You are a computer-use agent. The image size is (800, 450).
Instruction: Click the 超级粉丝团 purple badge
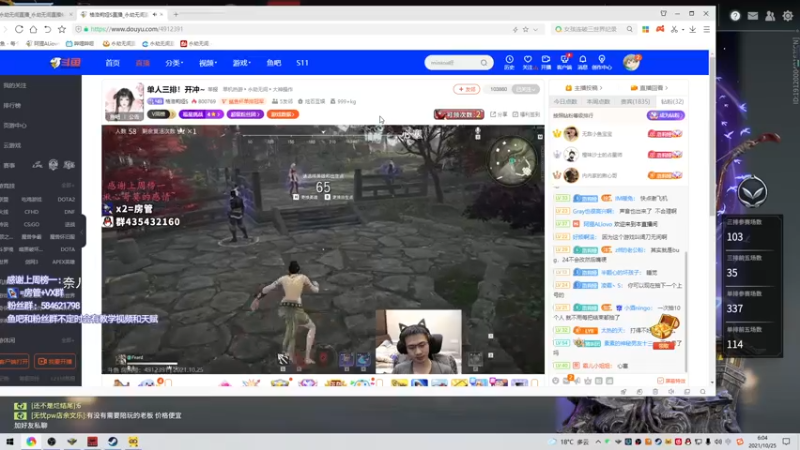[x=245, y=114]
